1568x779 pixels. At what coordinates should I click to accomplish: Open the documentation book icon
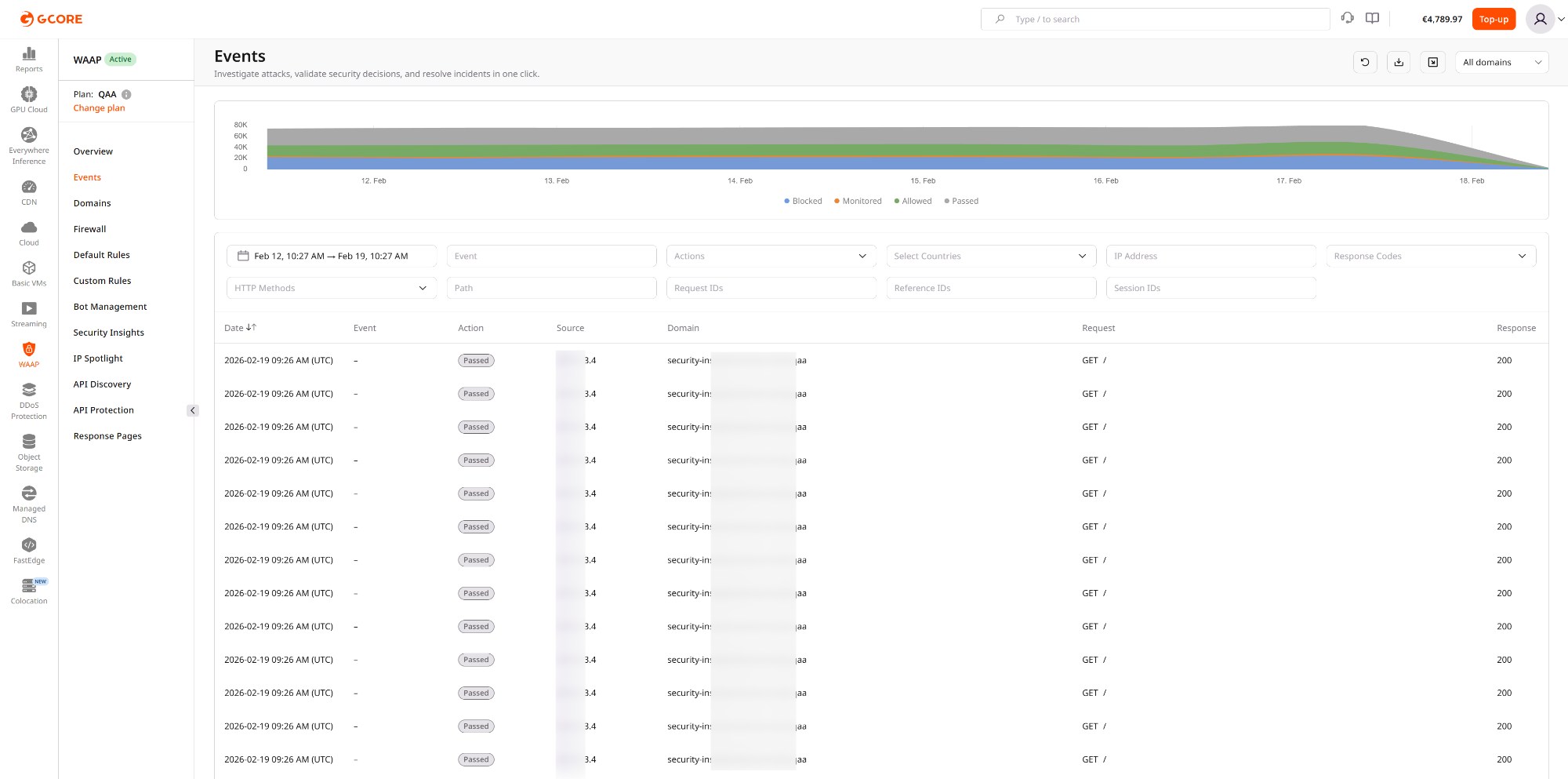pos(1372,17)
